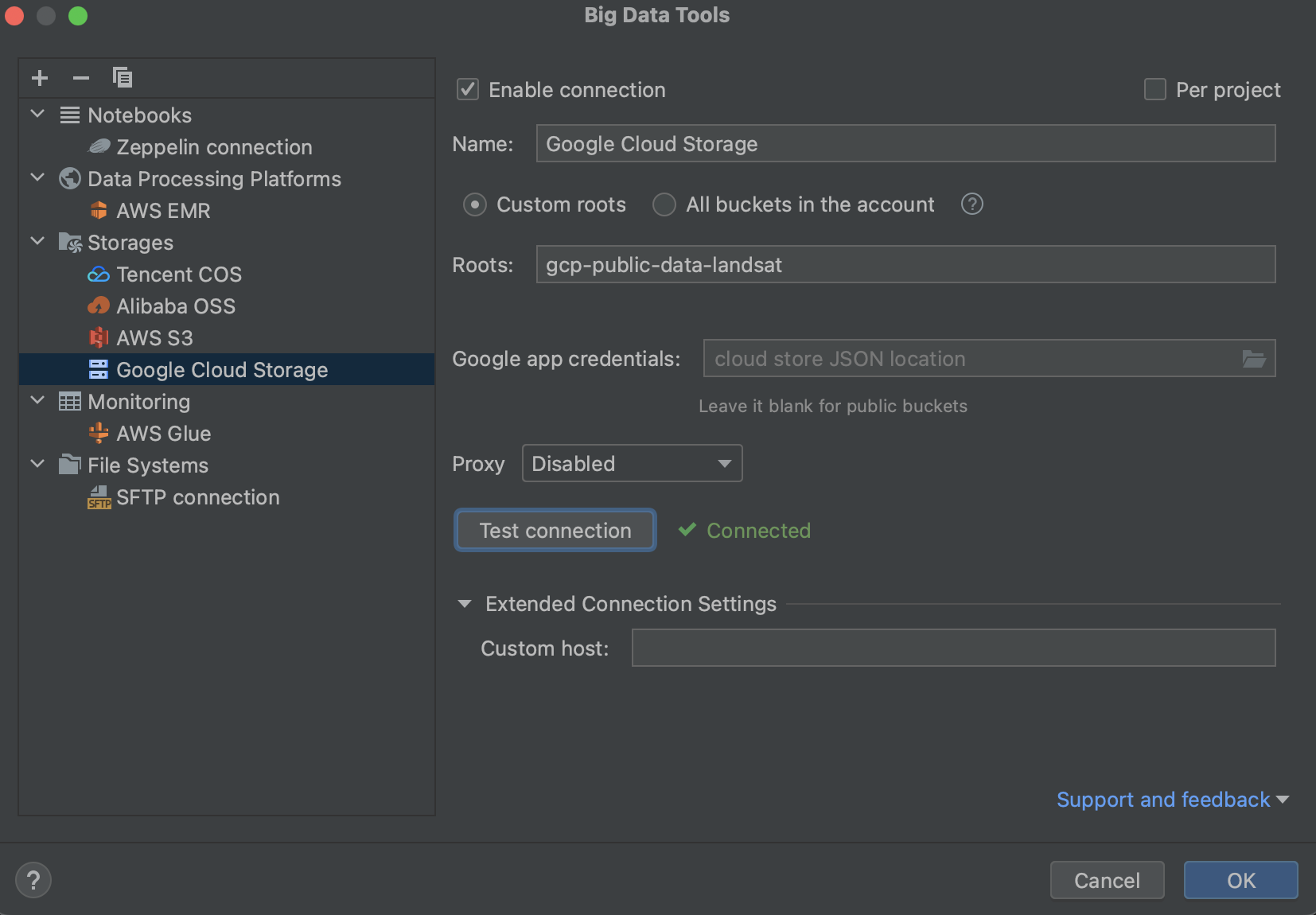Click the Custom host input field

[953, 648]
